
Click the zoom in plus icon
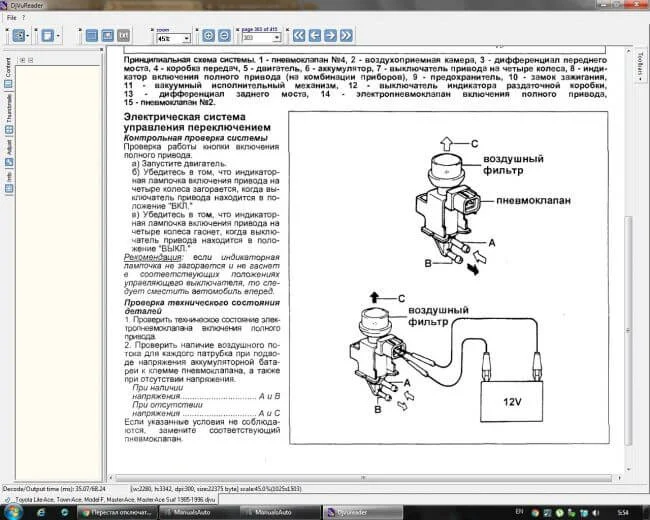(x=208, y=35)
